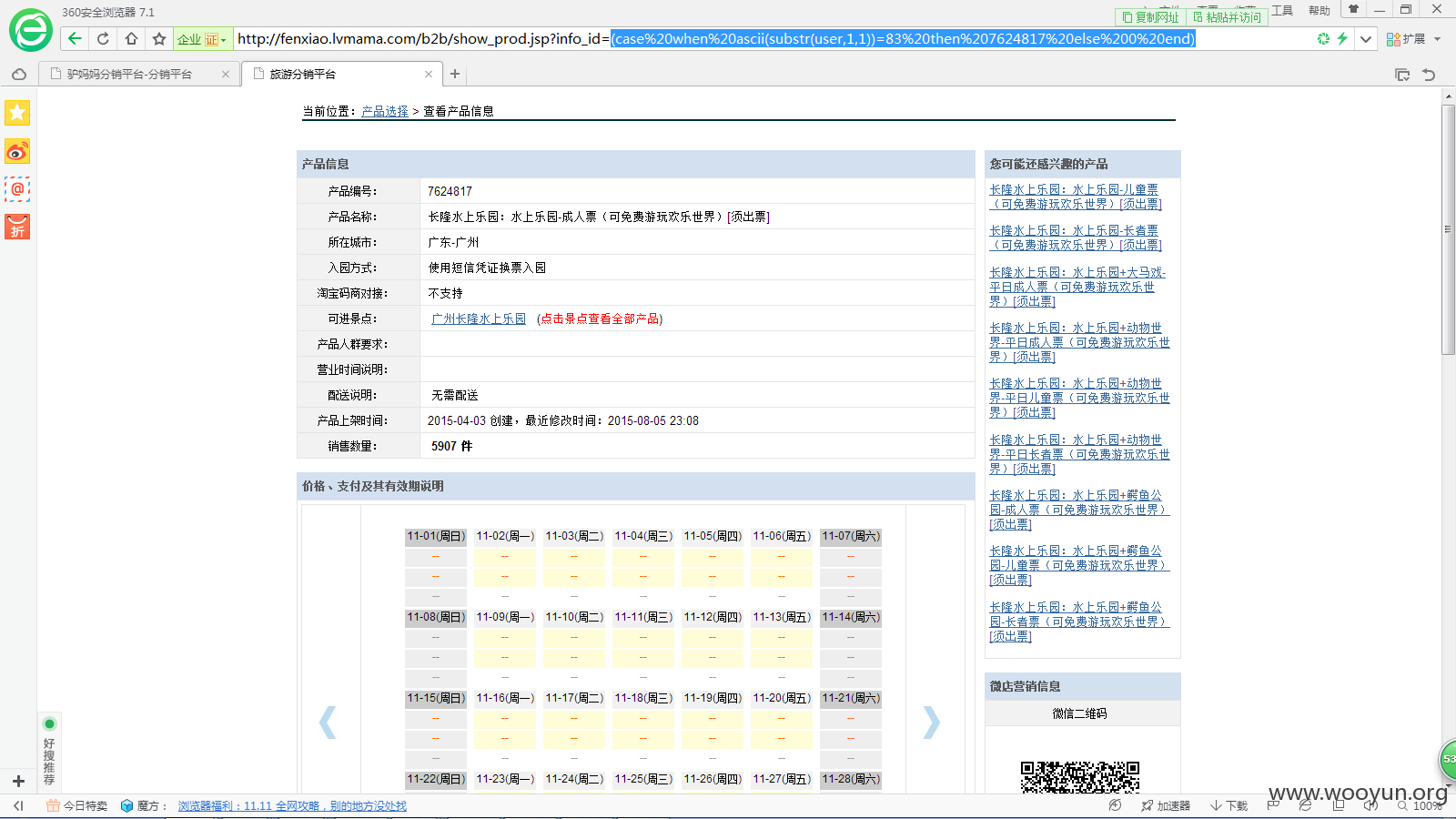
Task: Select calendar date 11-23(周一)
Action: (505, 779)
